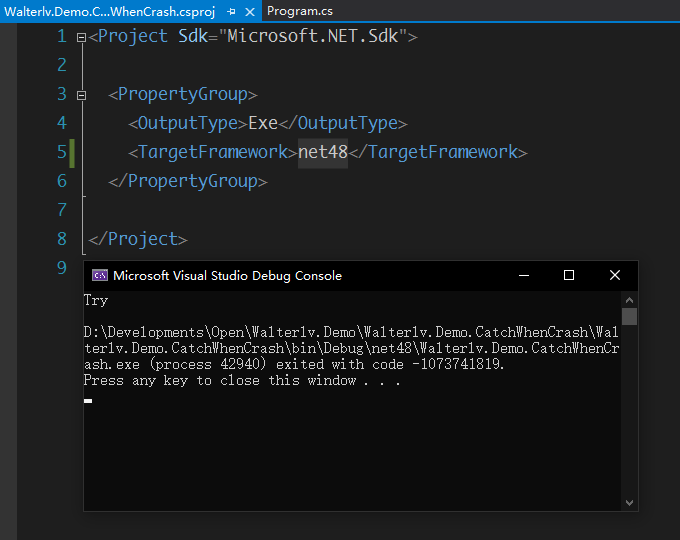The image size is (680, 540).
Task: Click the console scrollbar thumb
Action: coord(629,316)
